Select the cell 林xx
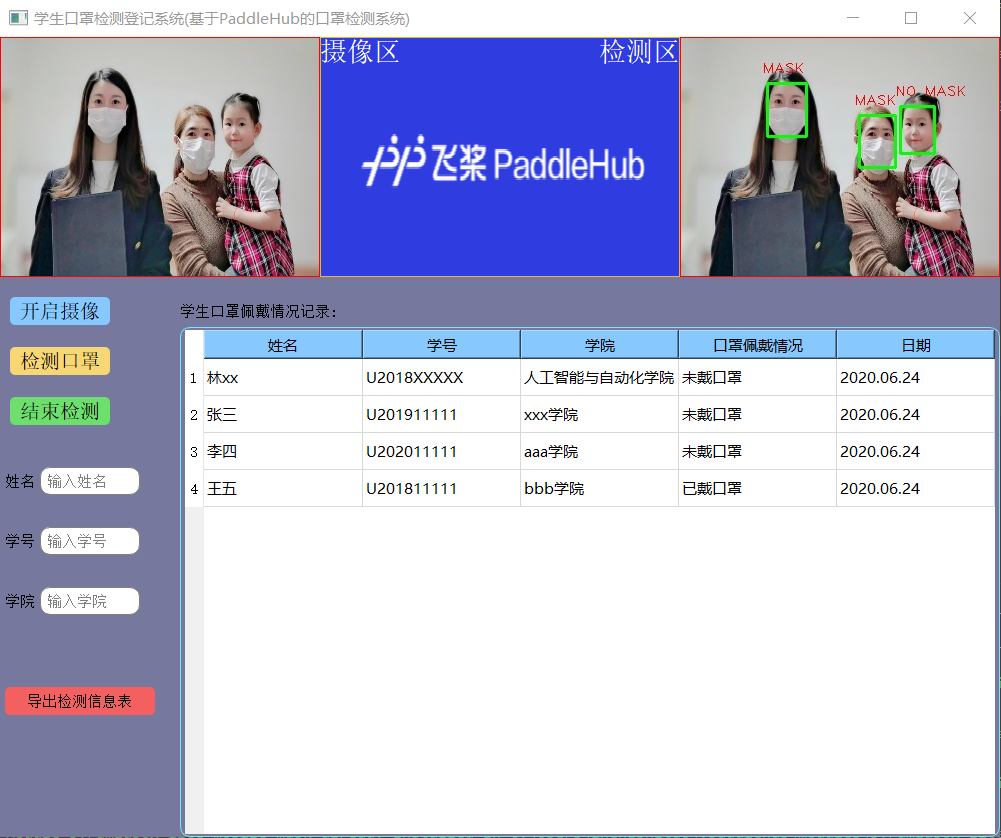Viewport: 1001px width, 838px height. coord(283,378)
